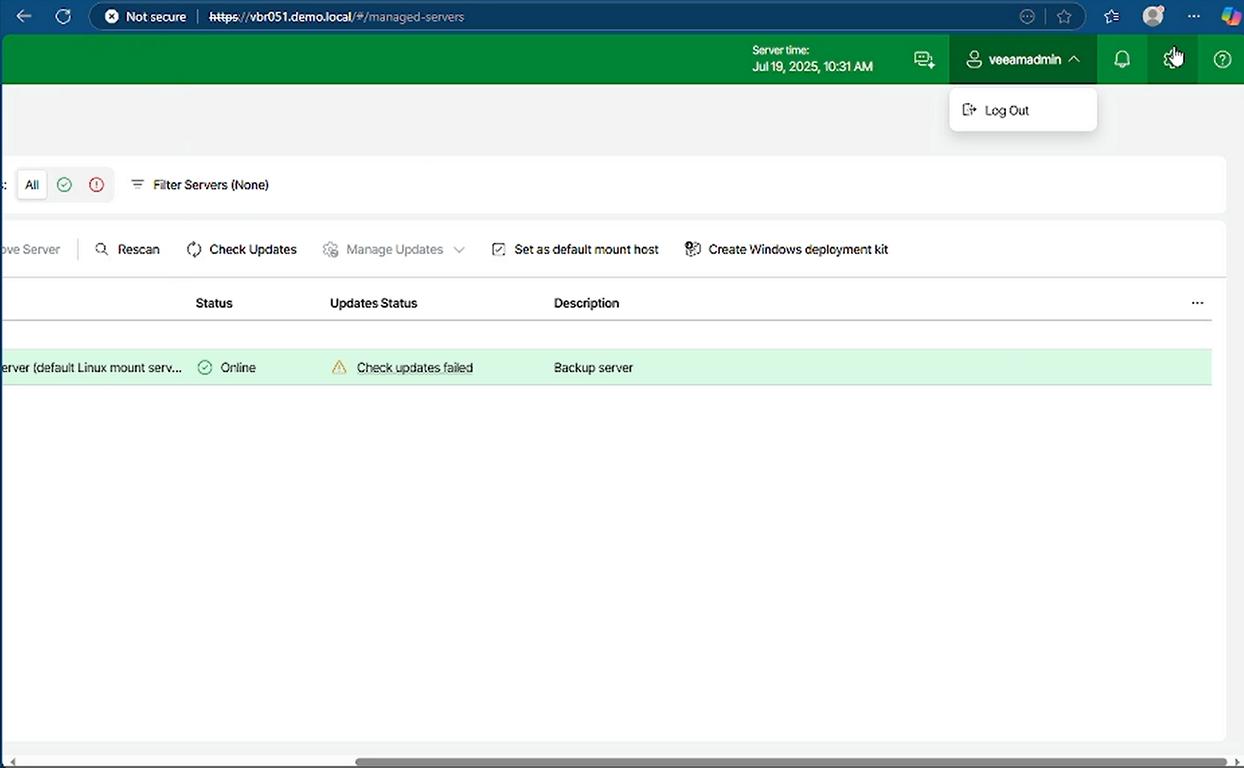The width and height of the screenshot is (1244, 768).
Task: Add page to favorites with star icon
Action: coord(1064,16)
